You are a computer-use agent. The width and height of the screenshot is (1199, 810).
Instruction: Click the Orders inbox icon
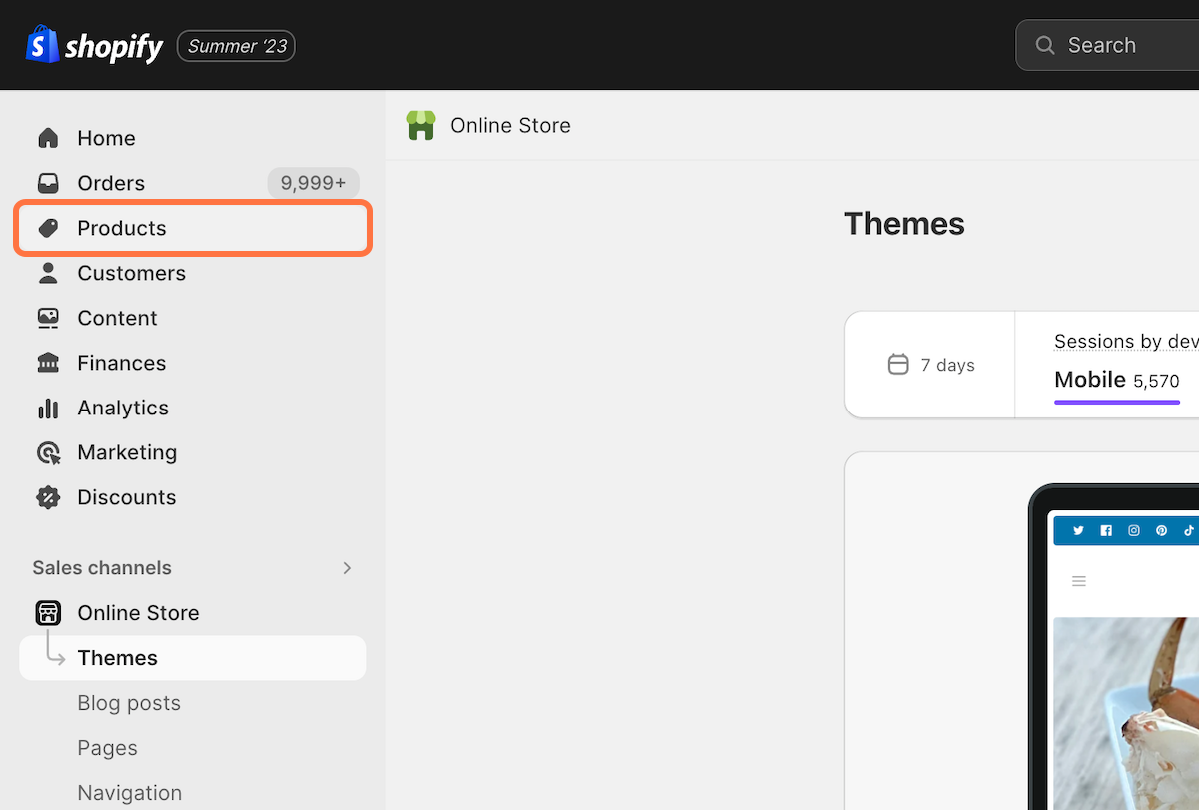(x=48, y=183)
